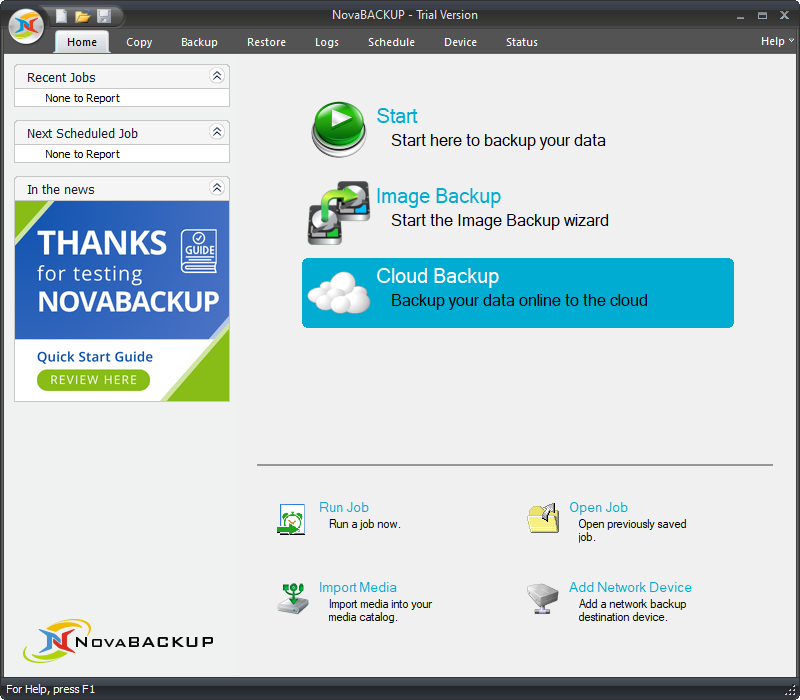This screenshot has height=700, width=800.
Task: Click the Run Job link
Action: pos(343,507)
